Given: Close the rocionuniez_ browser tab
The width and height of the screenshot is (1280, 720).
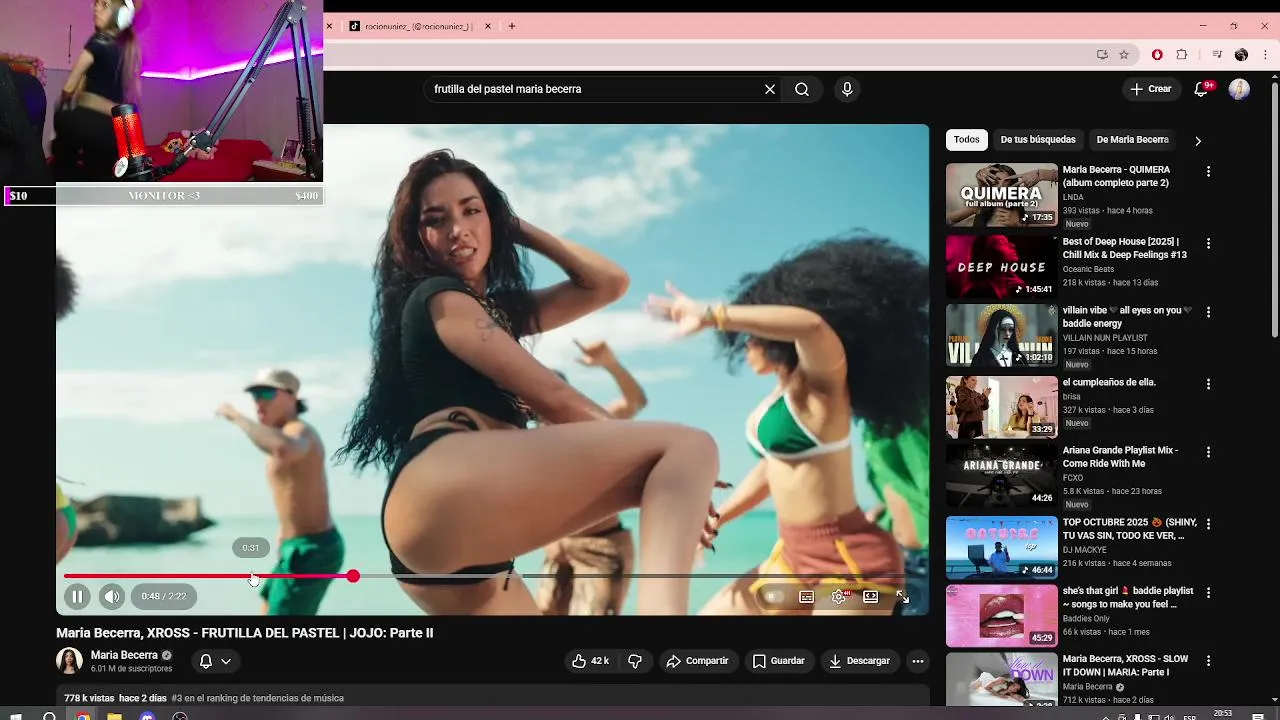Looking at the screenshot, I should point(488,26).
